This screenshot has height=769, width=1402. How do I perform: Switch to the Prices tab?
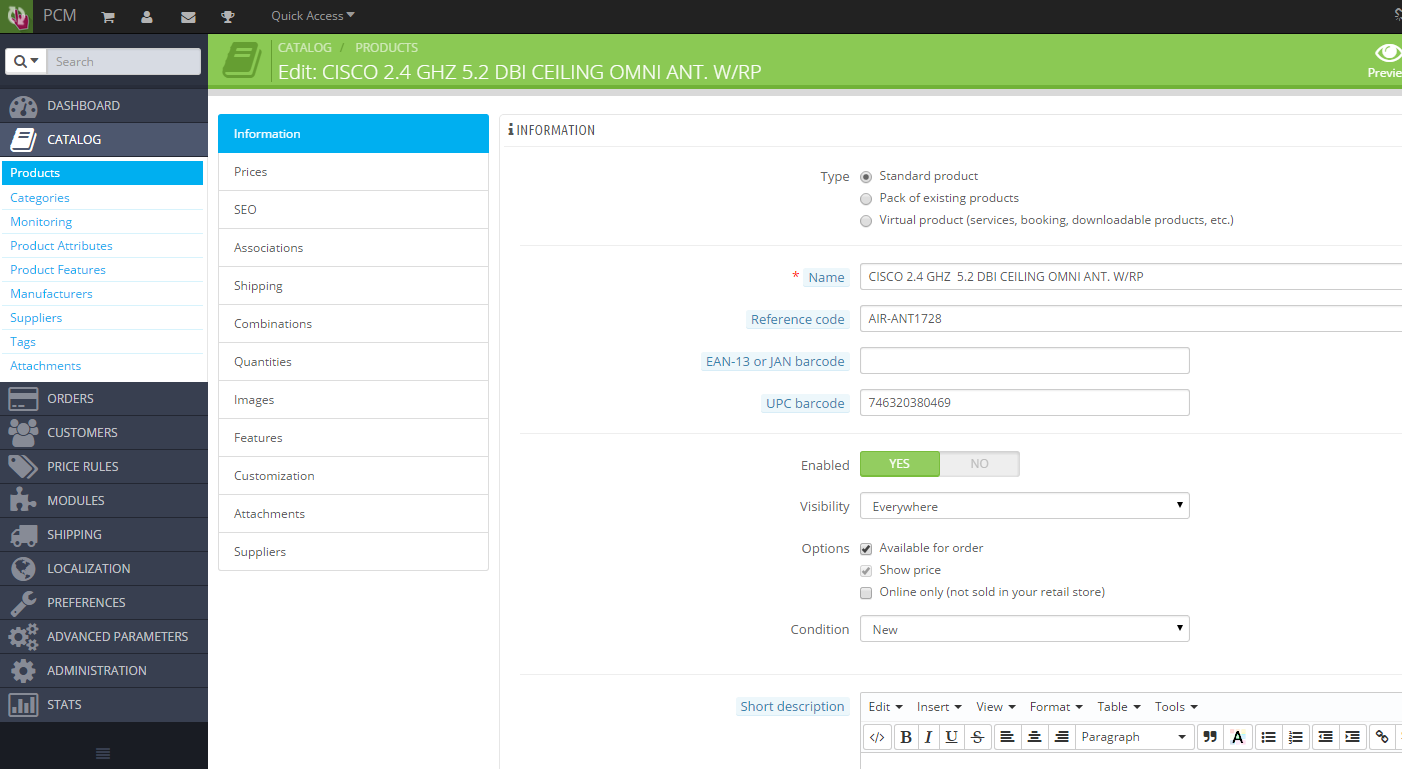tap(353, 172)
